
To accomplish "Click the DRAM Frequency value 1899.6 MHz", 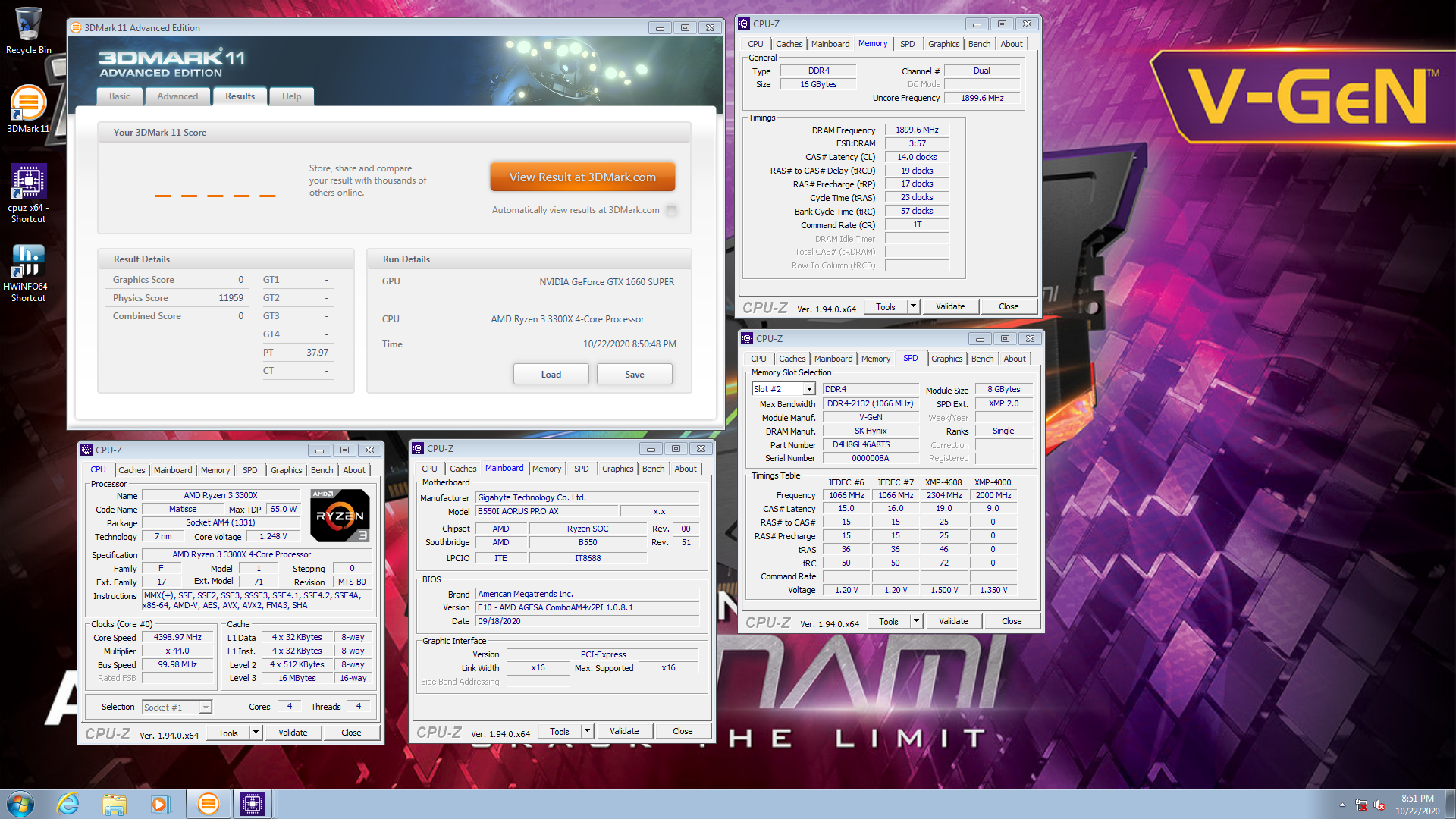I will (917, 130).
